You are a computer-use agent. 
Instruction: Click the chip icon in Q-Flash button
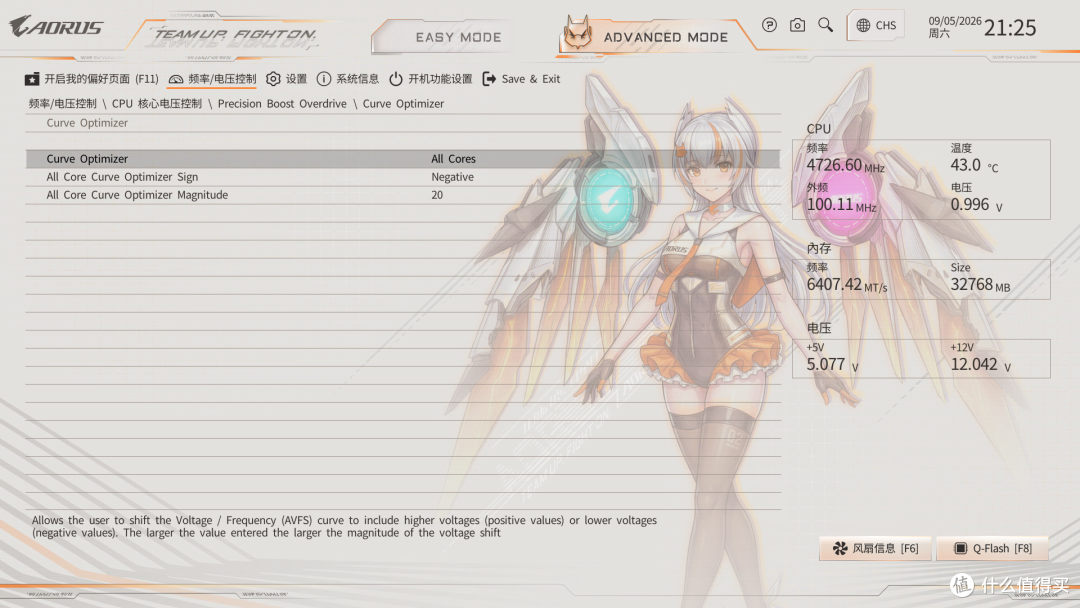960,549
